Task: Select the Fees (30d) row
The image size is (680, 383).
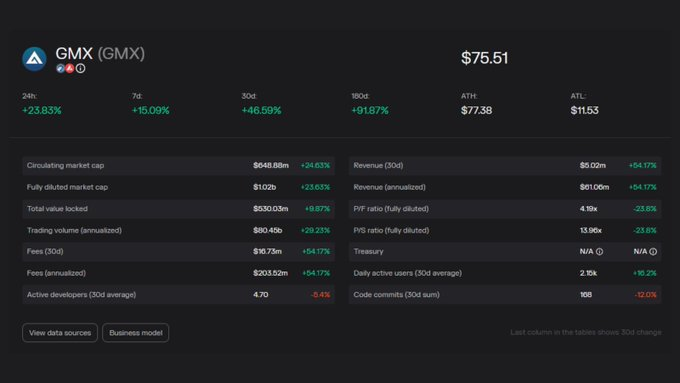Action: click(x=178, y=252)
